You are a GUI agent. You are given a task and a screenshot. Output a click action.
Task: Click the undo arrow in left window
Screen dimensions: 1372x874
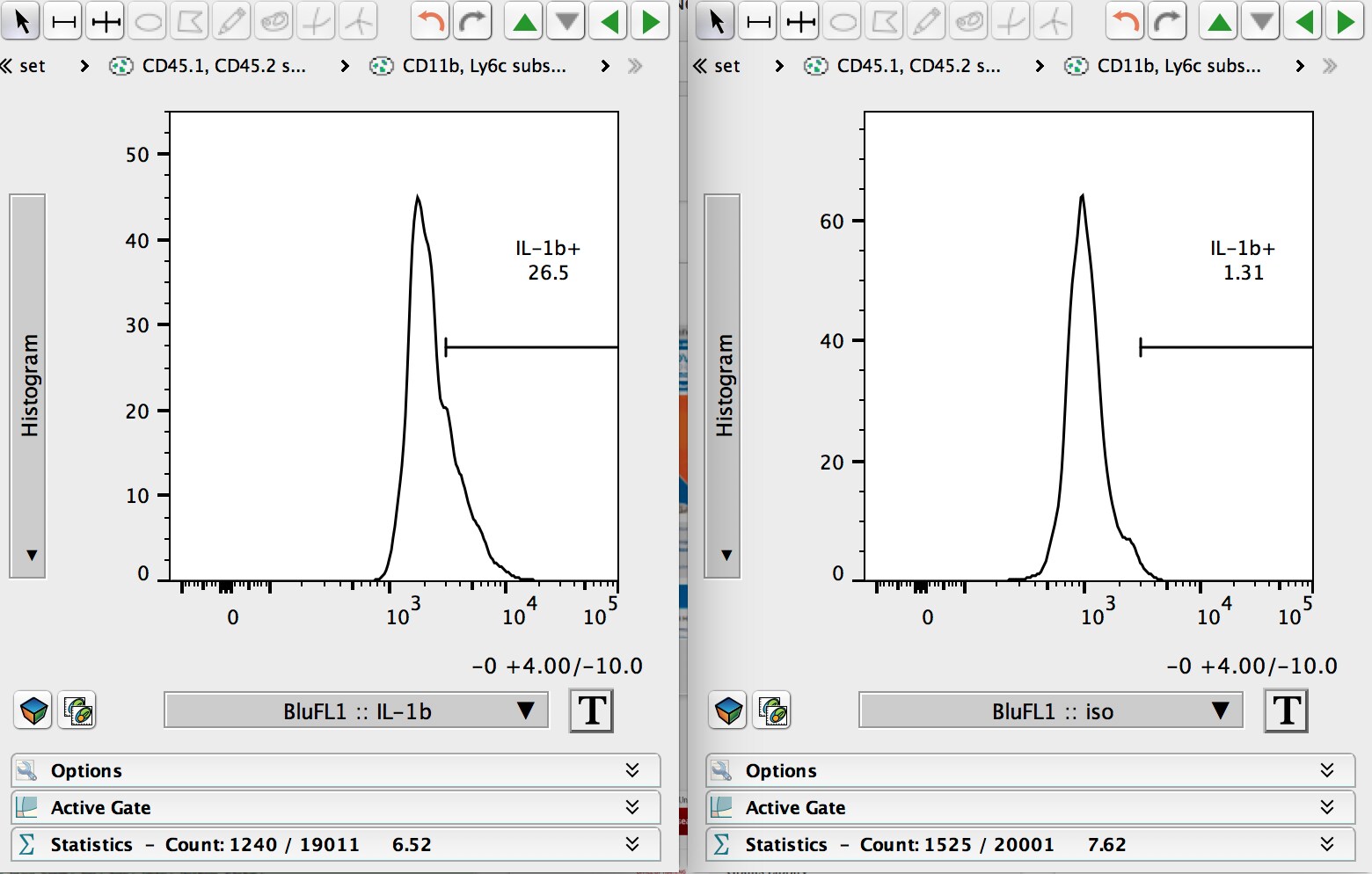coord(431,21)
